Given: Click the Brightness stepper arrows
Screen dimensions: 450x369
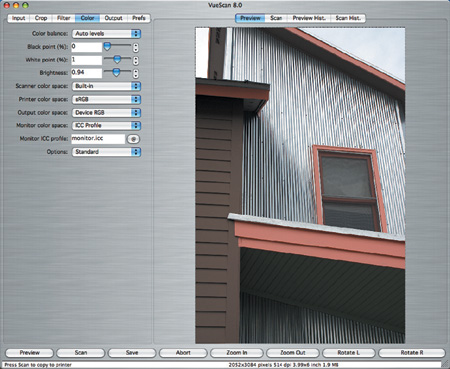Looking at the screenshot, I should coord(136,74).
